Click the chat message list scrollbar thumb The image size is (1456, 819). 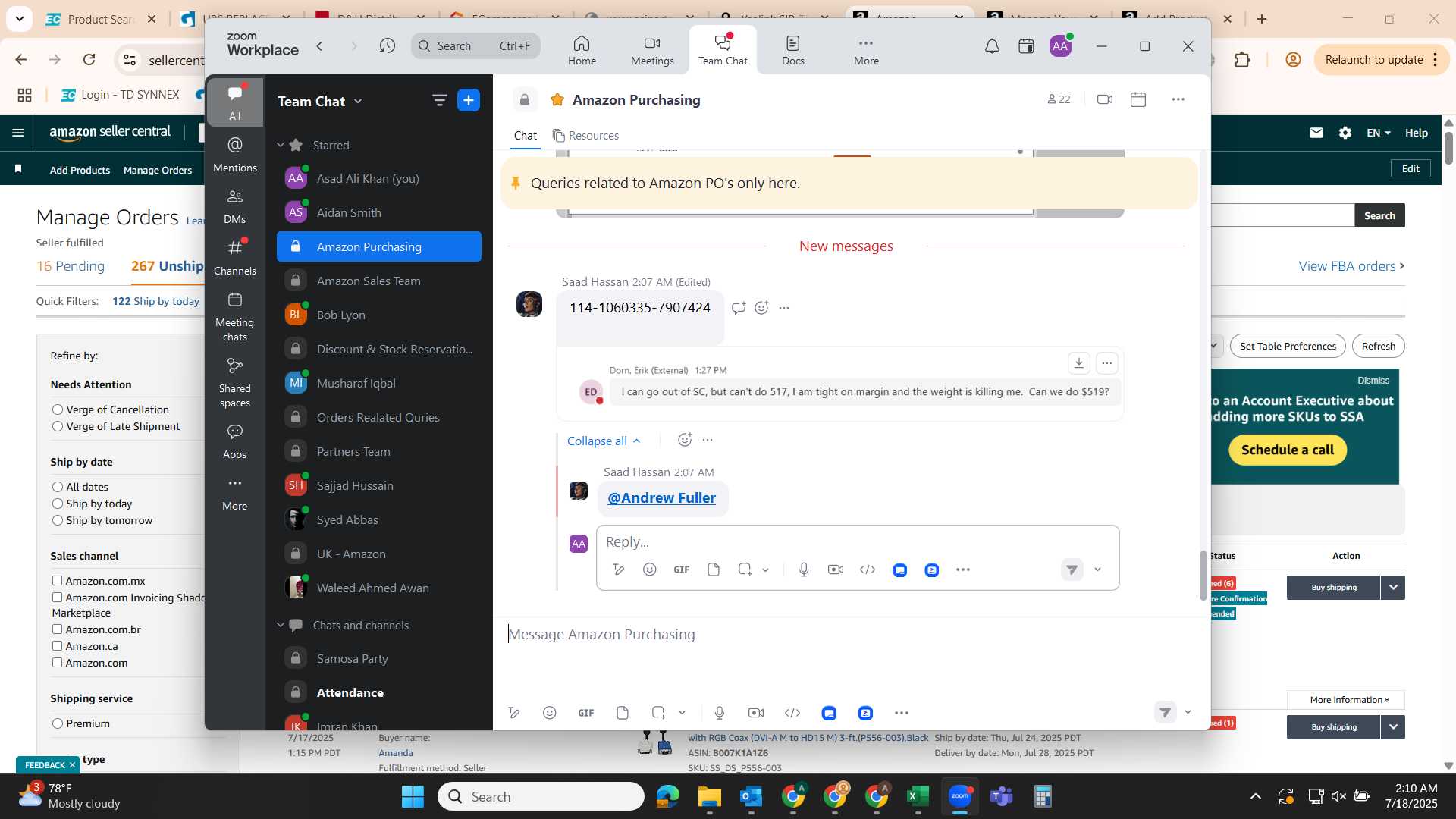(x=1203, y=576)
